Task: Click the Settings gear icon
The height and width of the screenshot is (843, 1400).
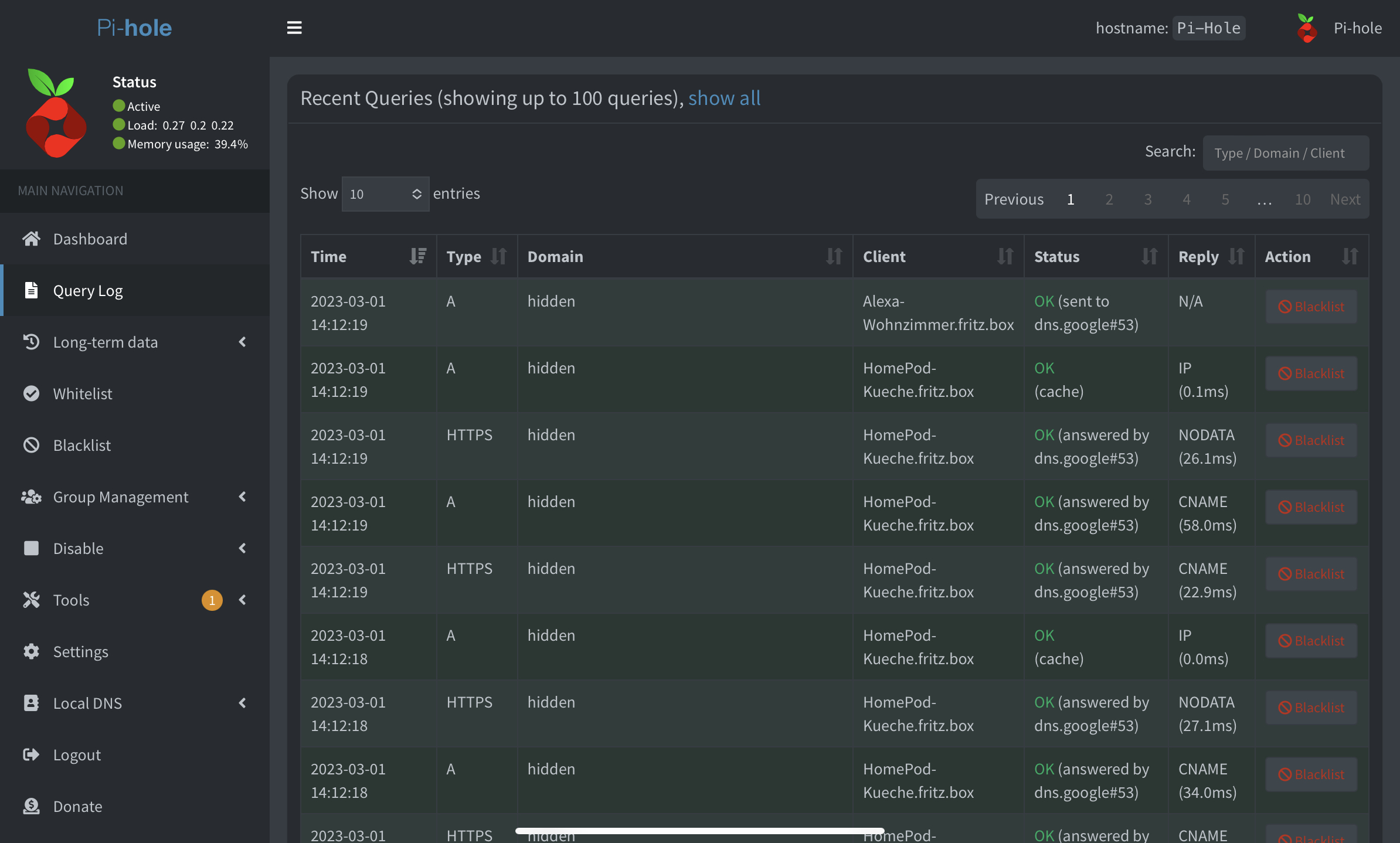Action: 31,651
